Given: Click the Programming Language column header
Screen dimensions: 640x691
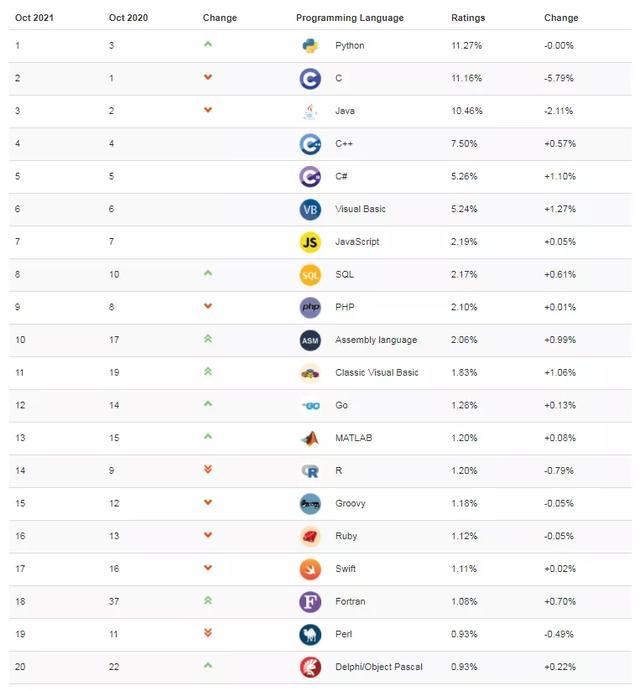Looking at the screenshot, I should point(350,18).
